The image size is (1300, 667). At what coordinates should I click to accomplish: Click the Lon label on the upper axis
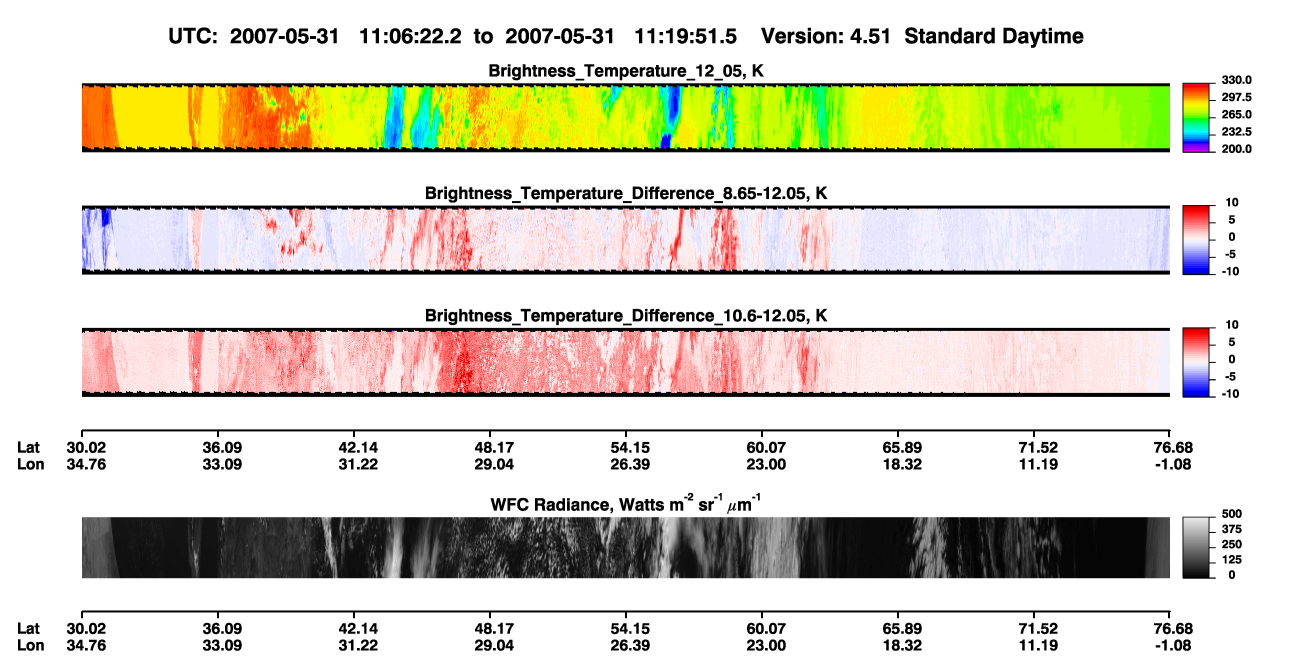point(30,464)
